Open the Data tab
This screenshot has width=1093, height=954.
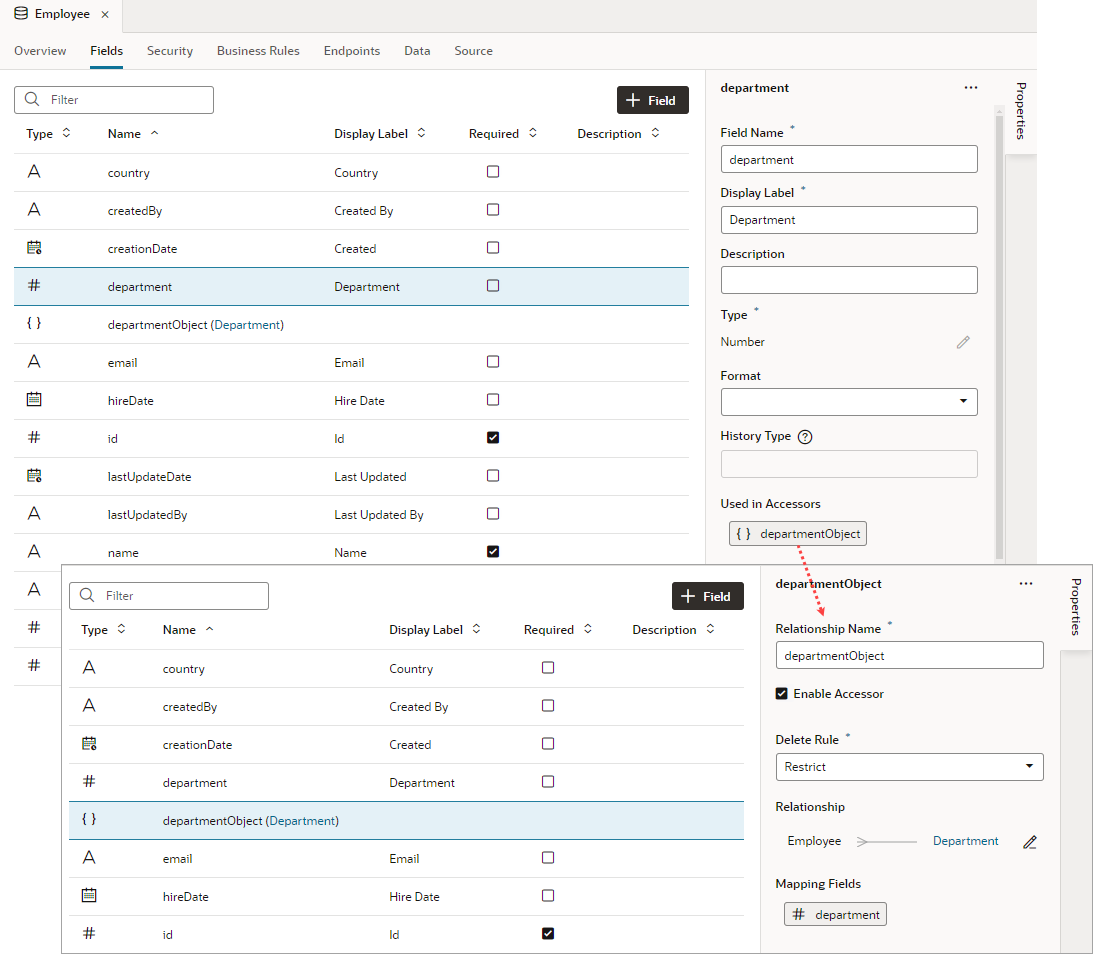(417, 51)
